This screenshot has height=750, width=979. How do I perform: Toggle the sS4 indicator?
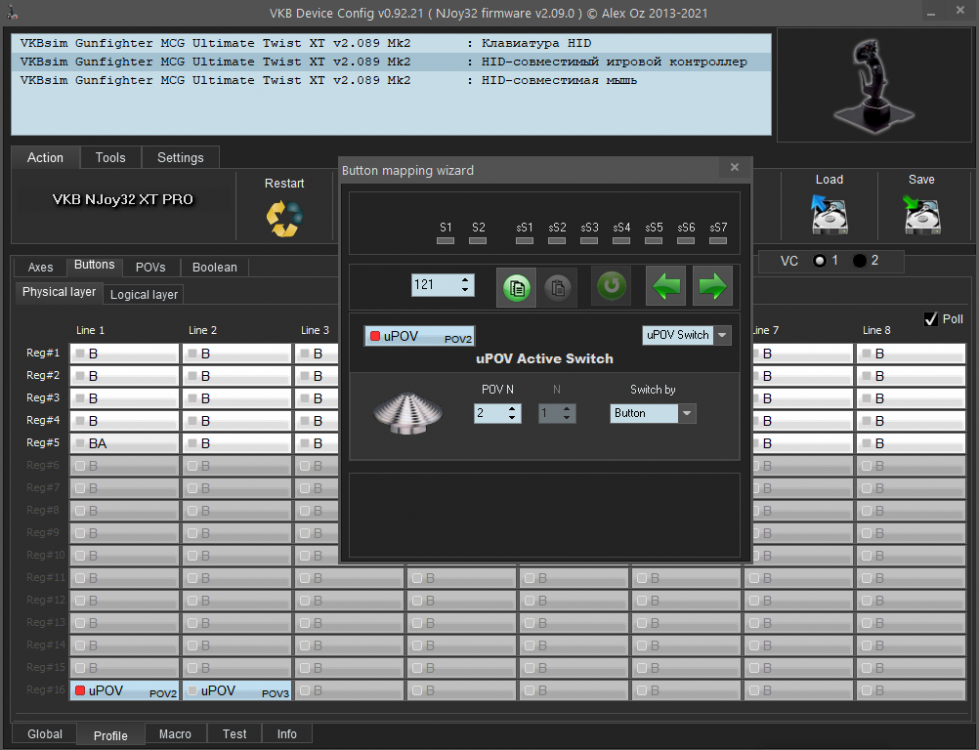(621, 240)
